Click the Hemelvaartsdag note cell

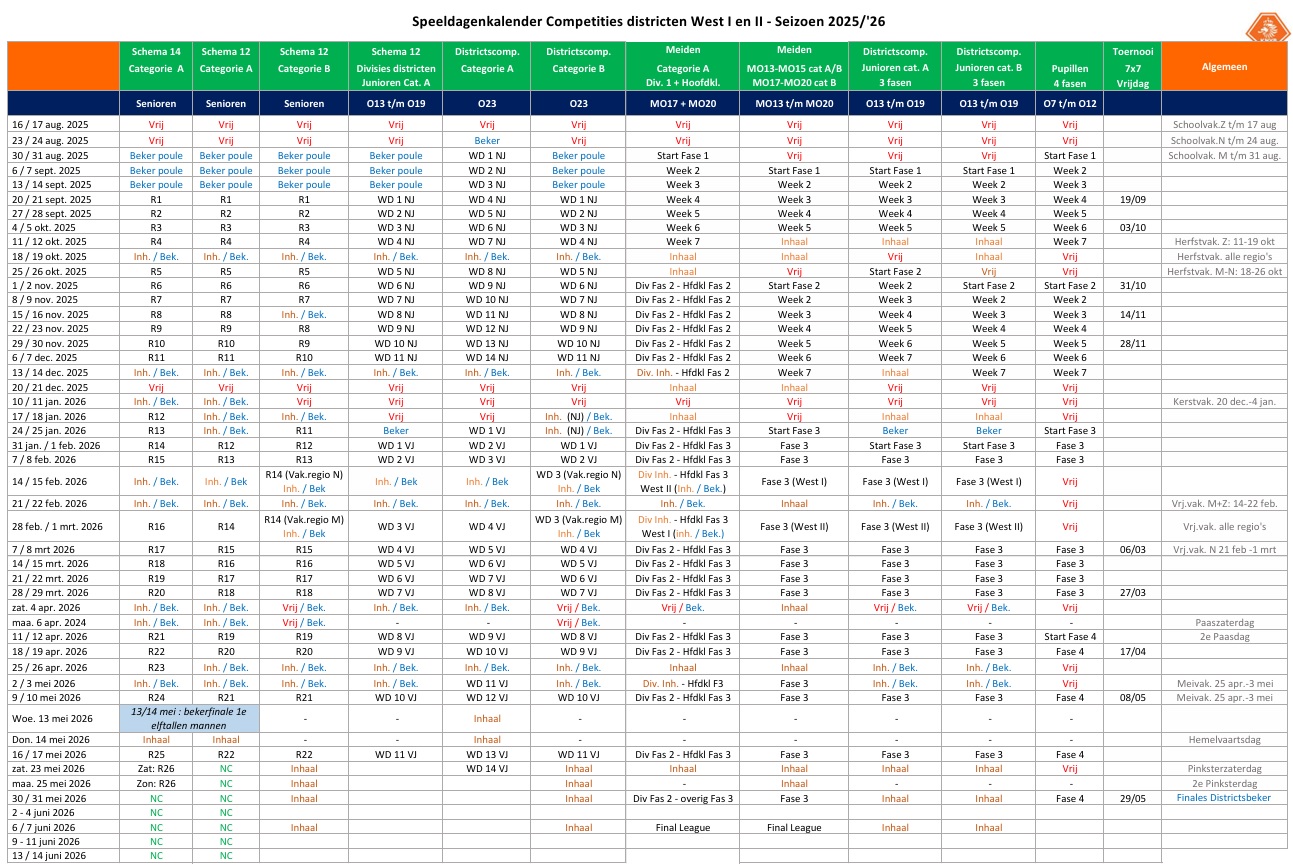click(1225, 740)
